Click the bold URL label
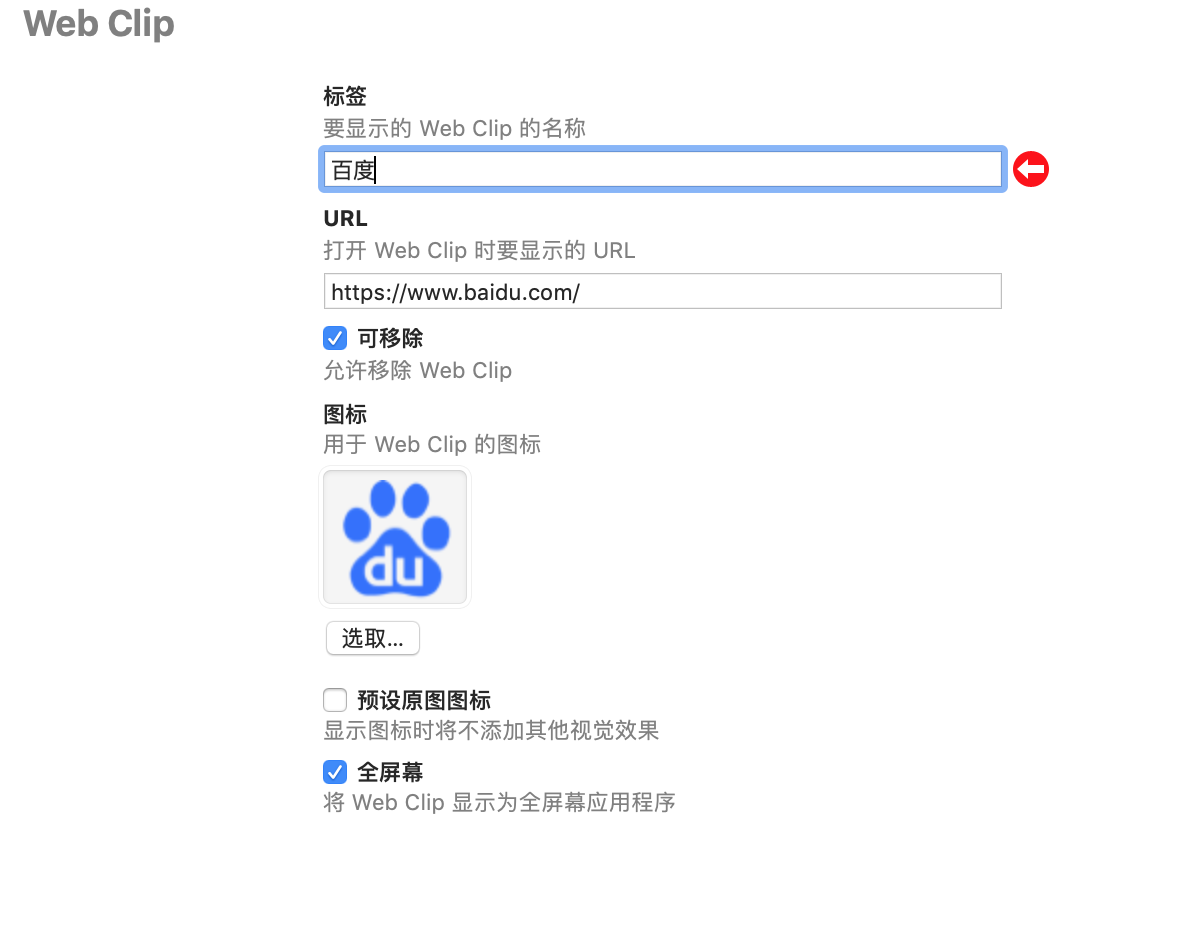This screenshot has width=1204, height=934. 346,218
